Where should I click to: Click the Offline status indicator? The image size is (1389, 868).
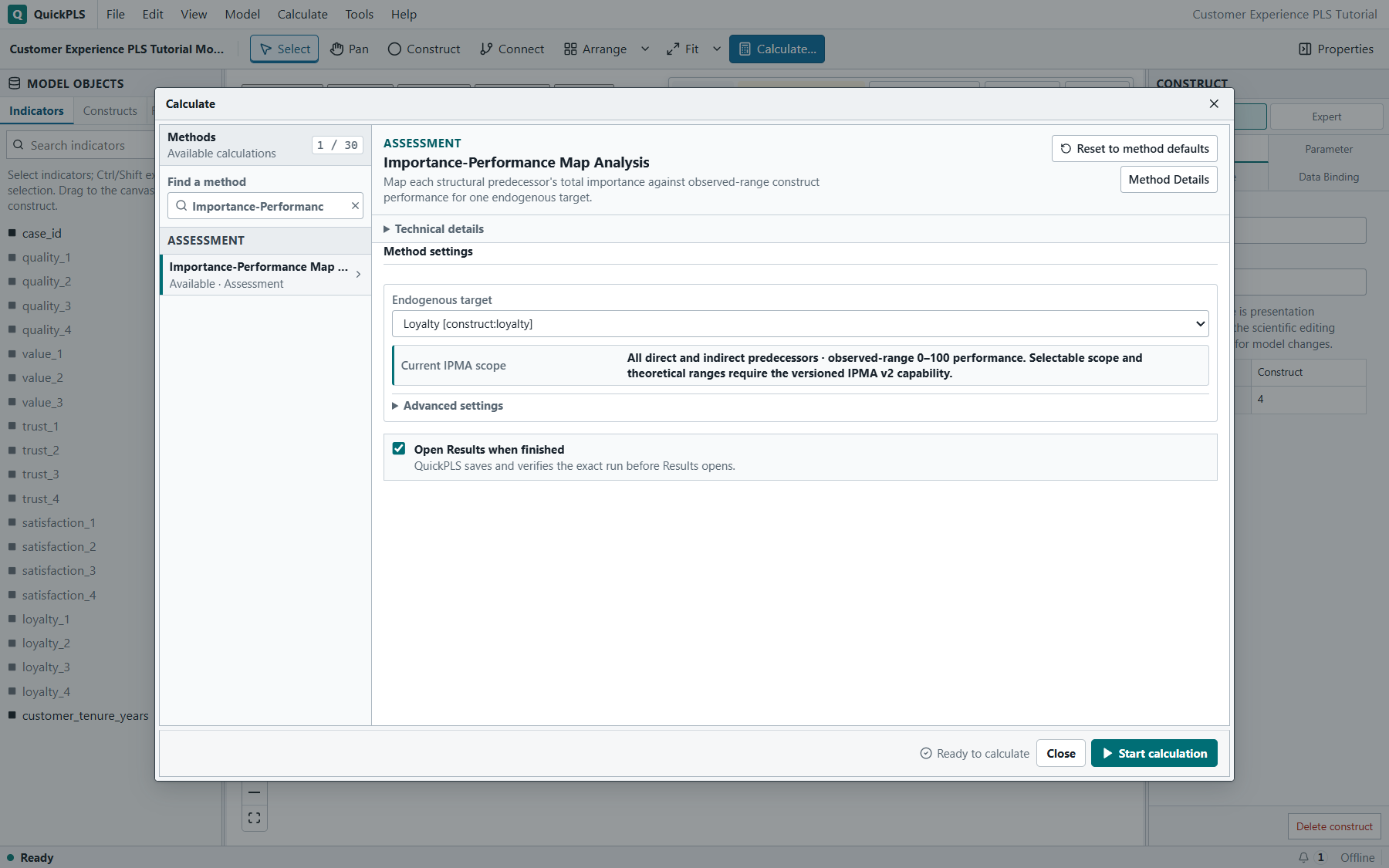[x=1357, y=857]
